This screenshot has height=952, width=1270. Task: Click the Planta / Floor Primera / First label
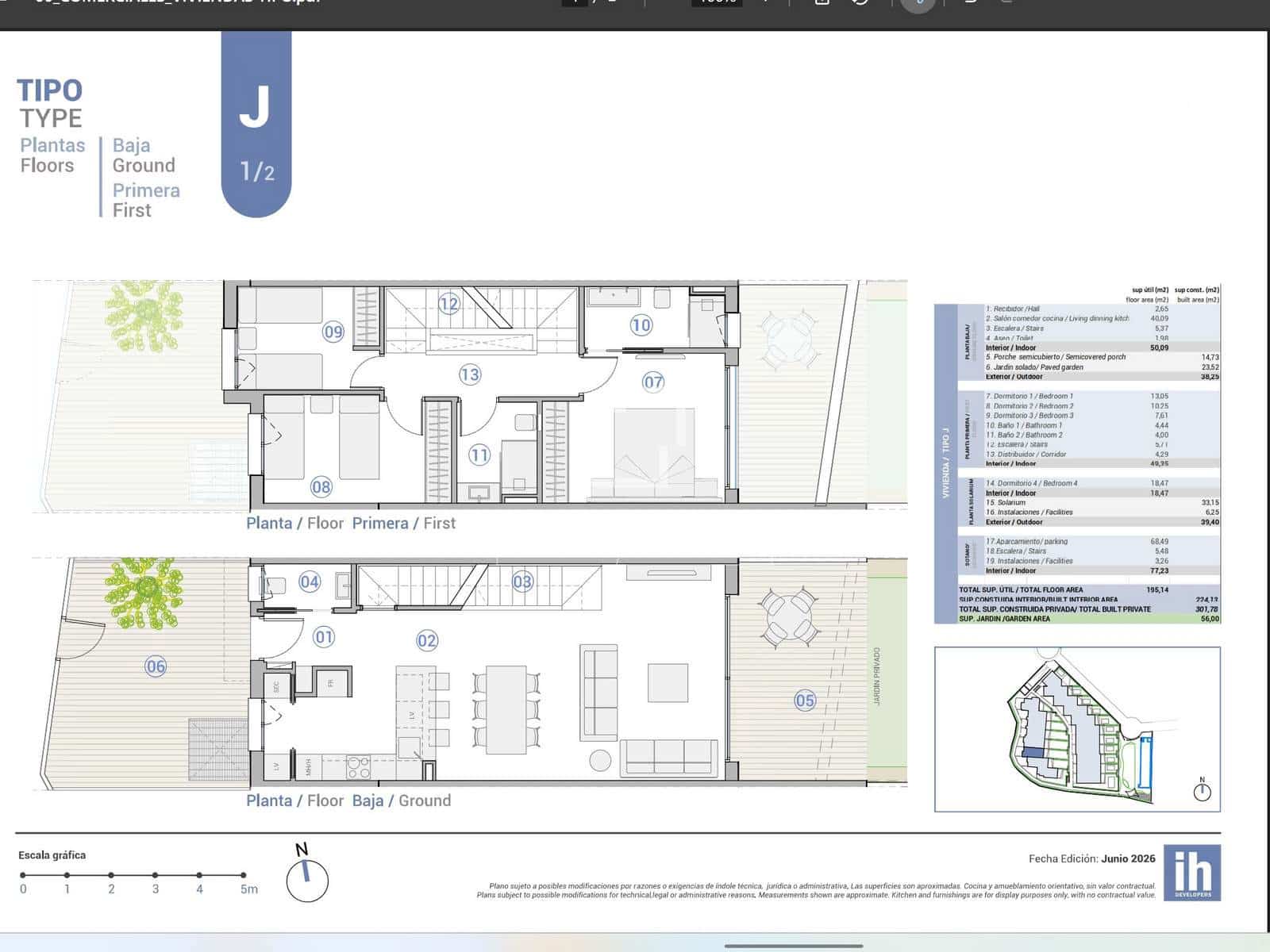[x=351, y=524]
